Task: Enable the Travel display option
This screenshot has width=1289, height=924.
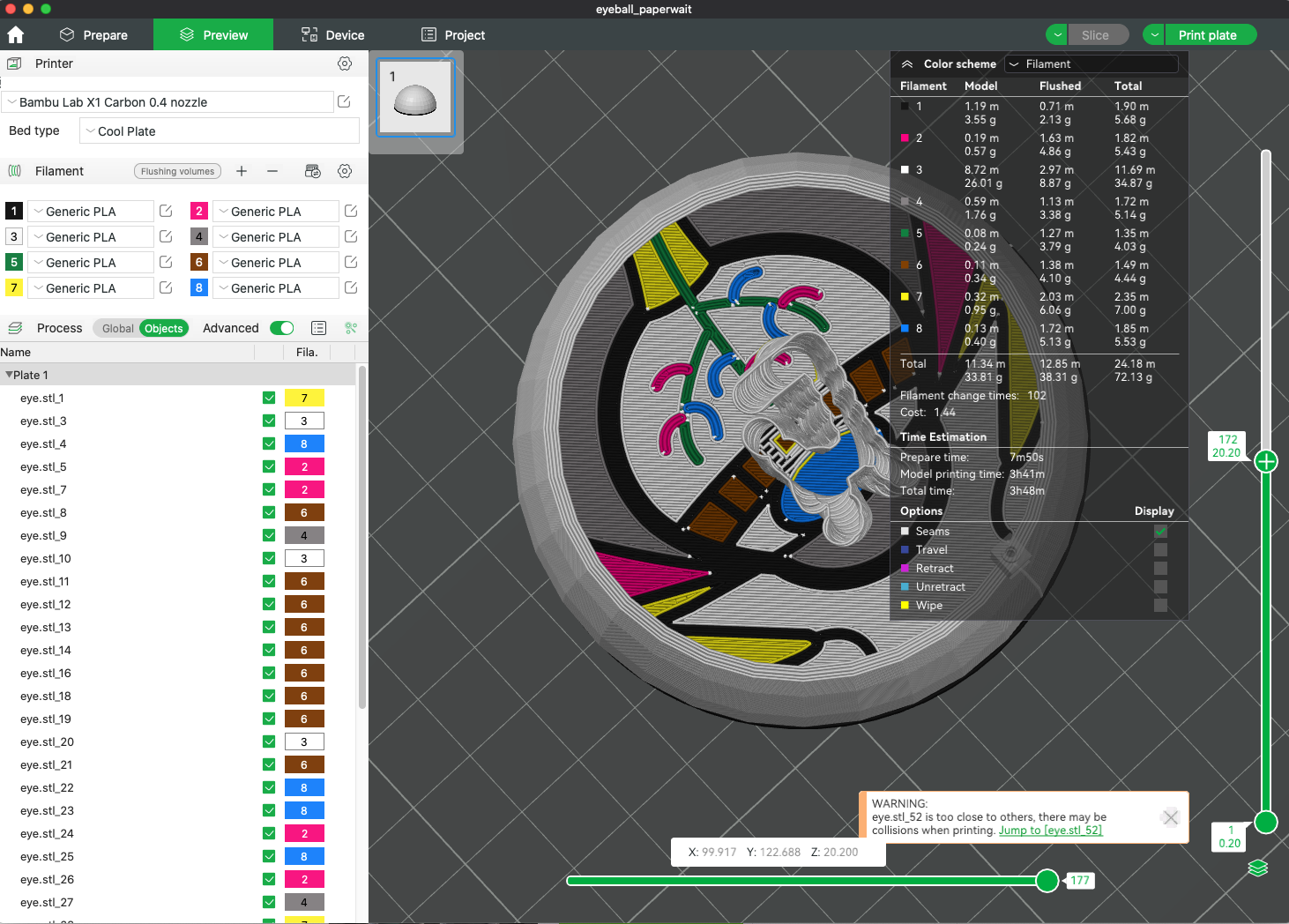Action: pyautogui.click(x=1160, y=549)
